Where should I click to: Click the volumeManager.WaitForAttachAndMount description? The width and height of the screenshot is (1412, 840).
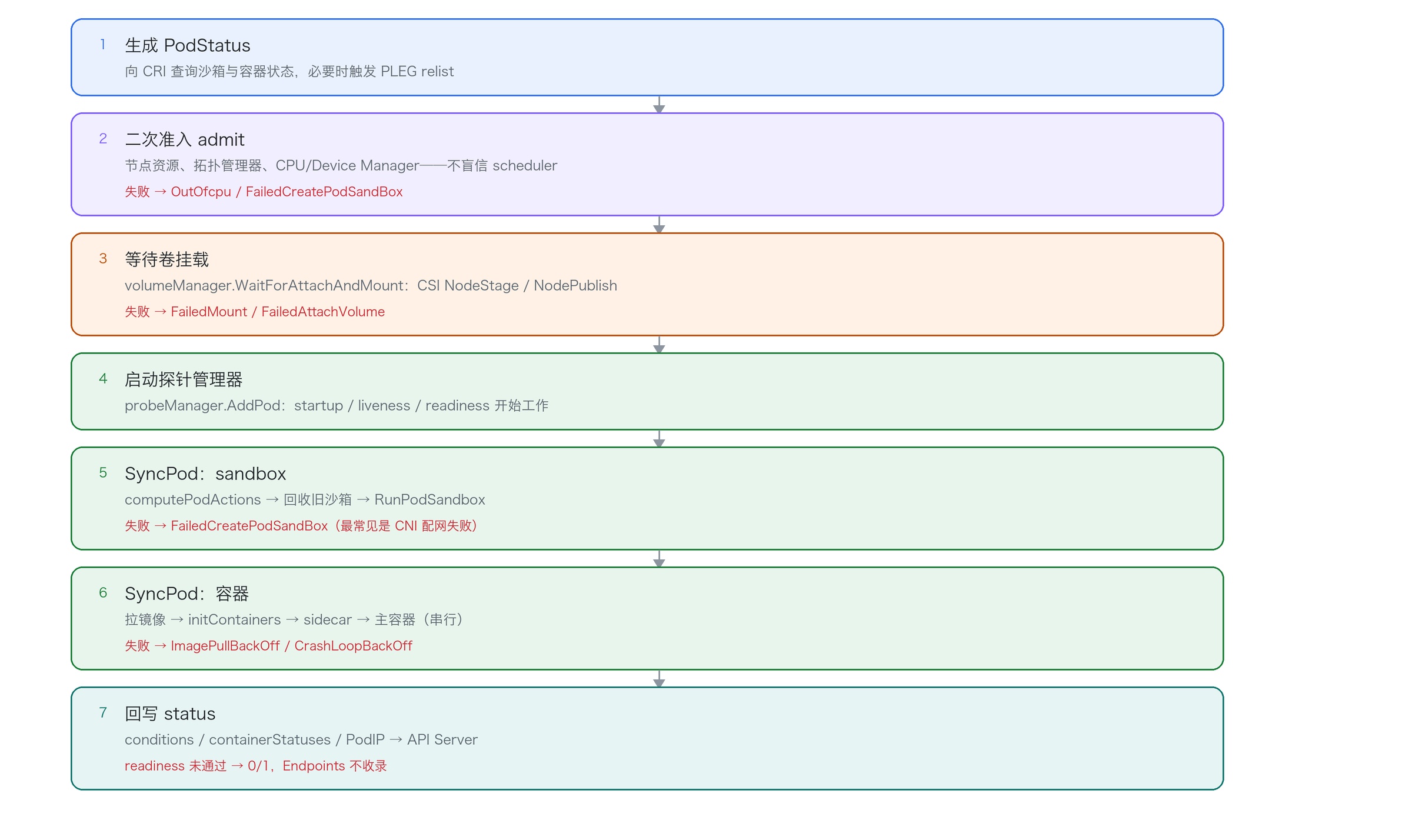pyautogui.click(x=371, y=285)
